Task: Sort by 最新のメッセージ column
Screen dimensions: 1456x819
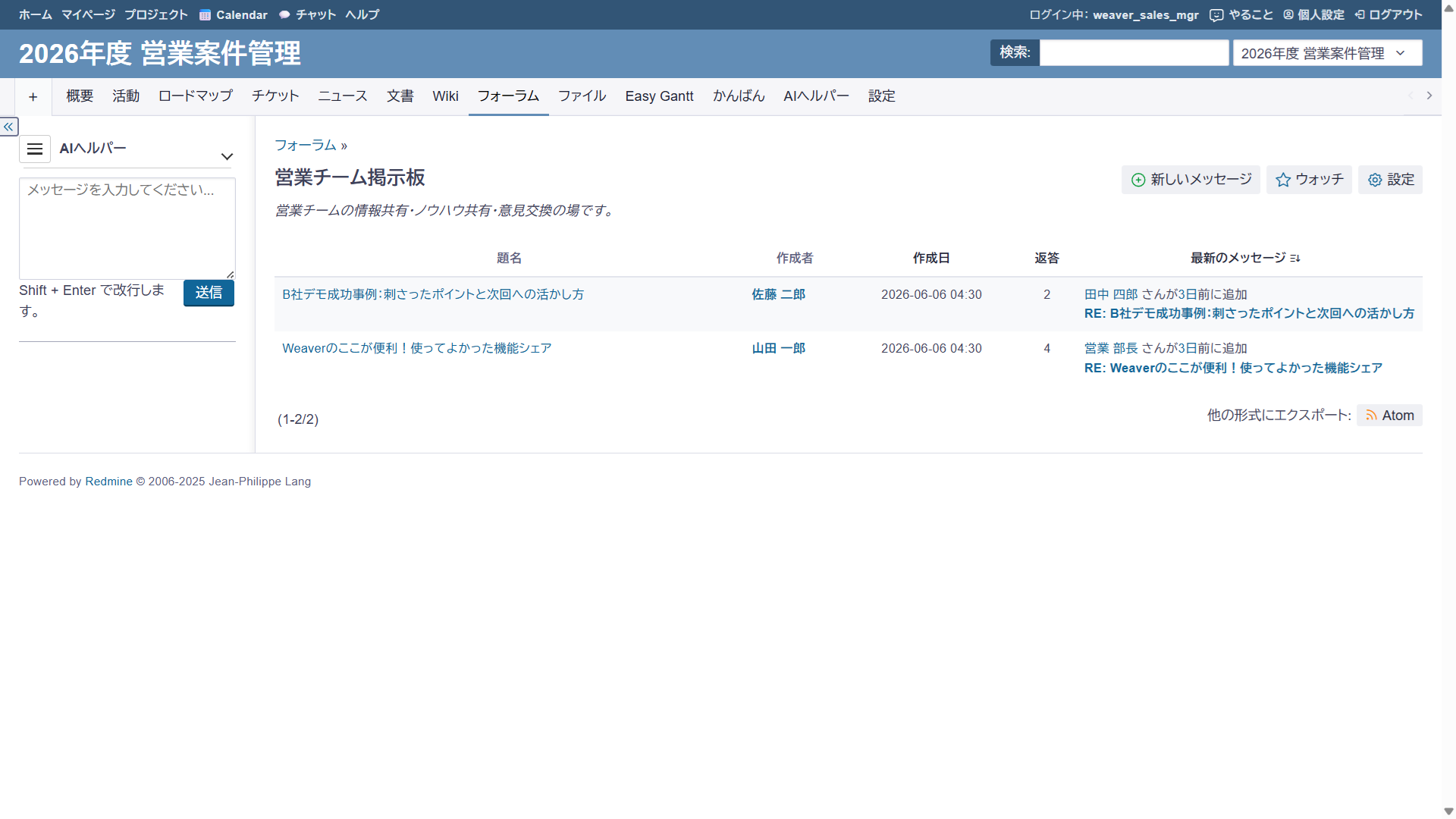Action: point(1245,258)
